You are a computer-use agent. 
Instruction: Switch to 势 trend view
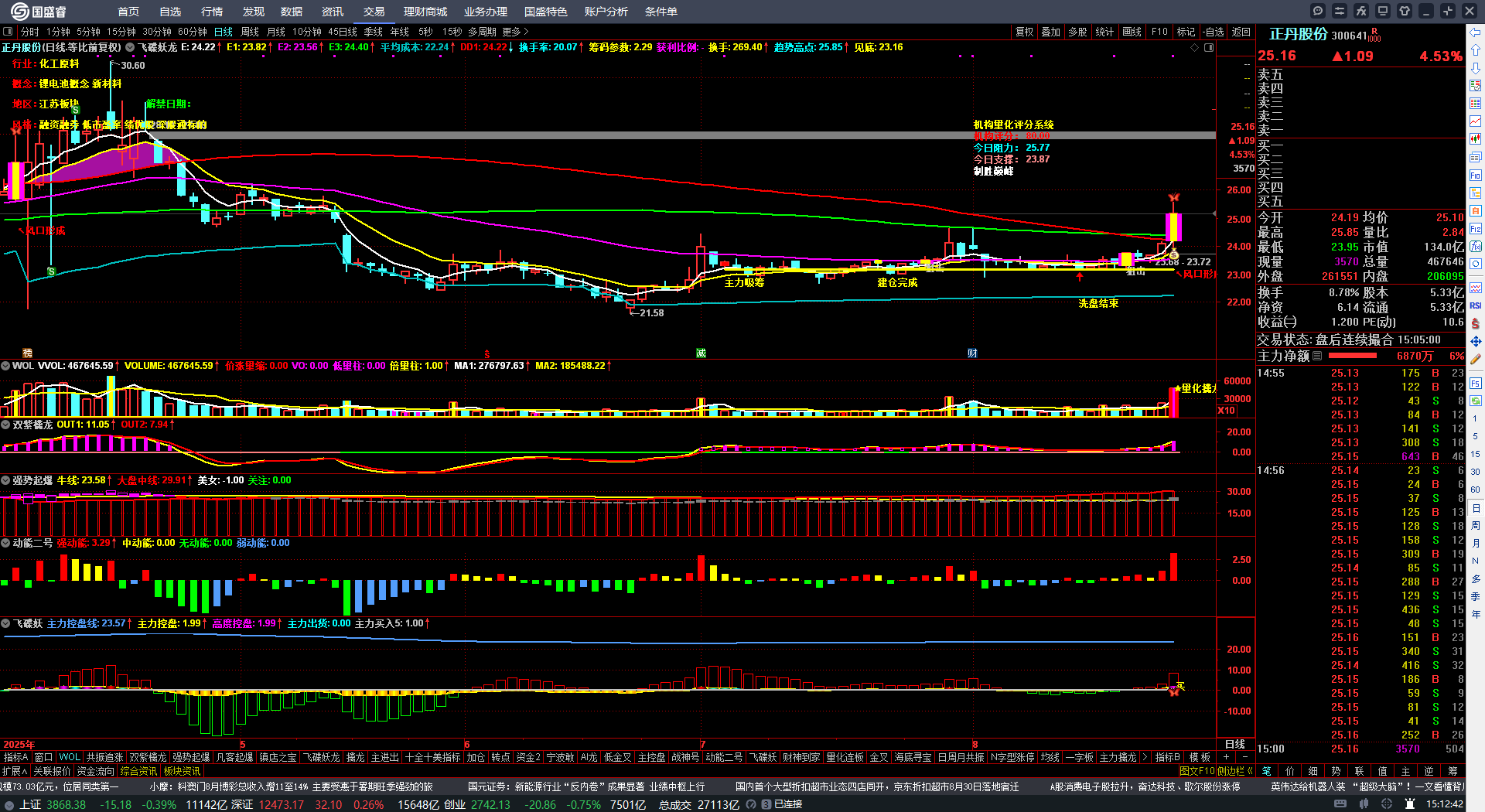1336,771
